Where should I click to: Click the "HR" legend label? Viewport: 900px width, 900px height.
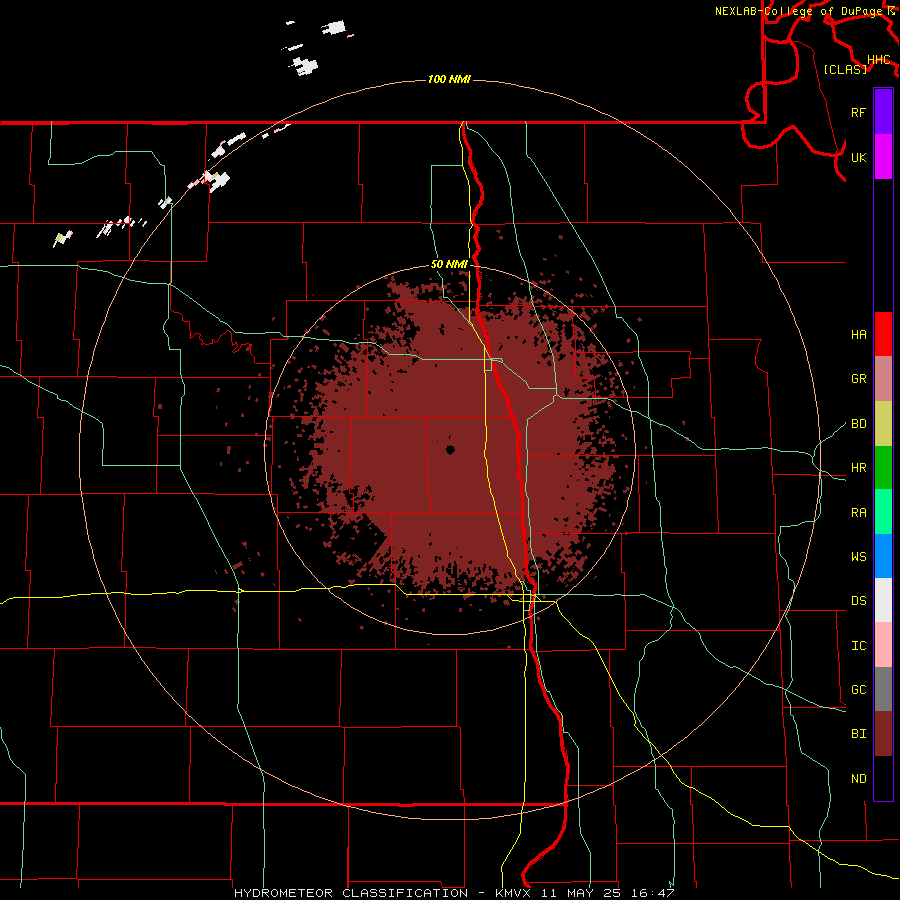coord(858,467)
